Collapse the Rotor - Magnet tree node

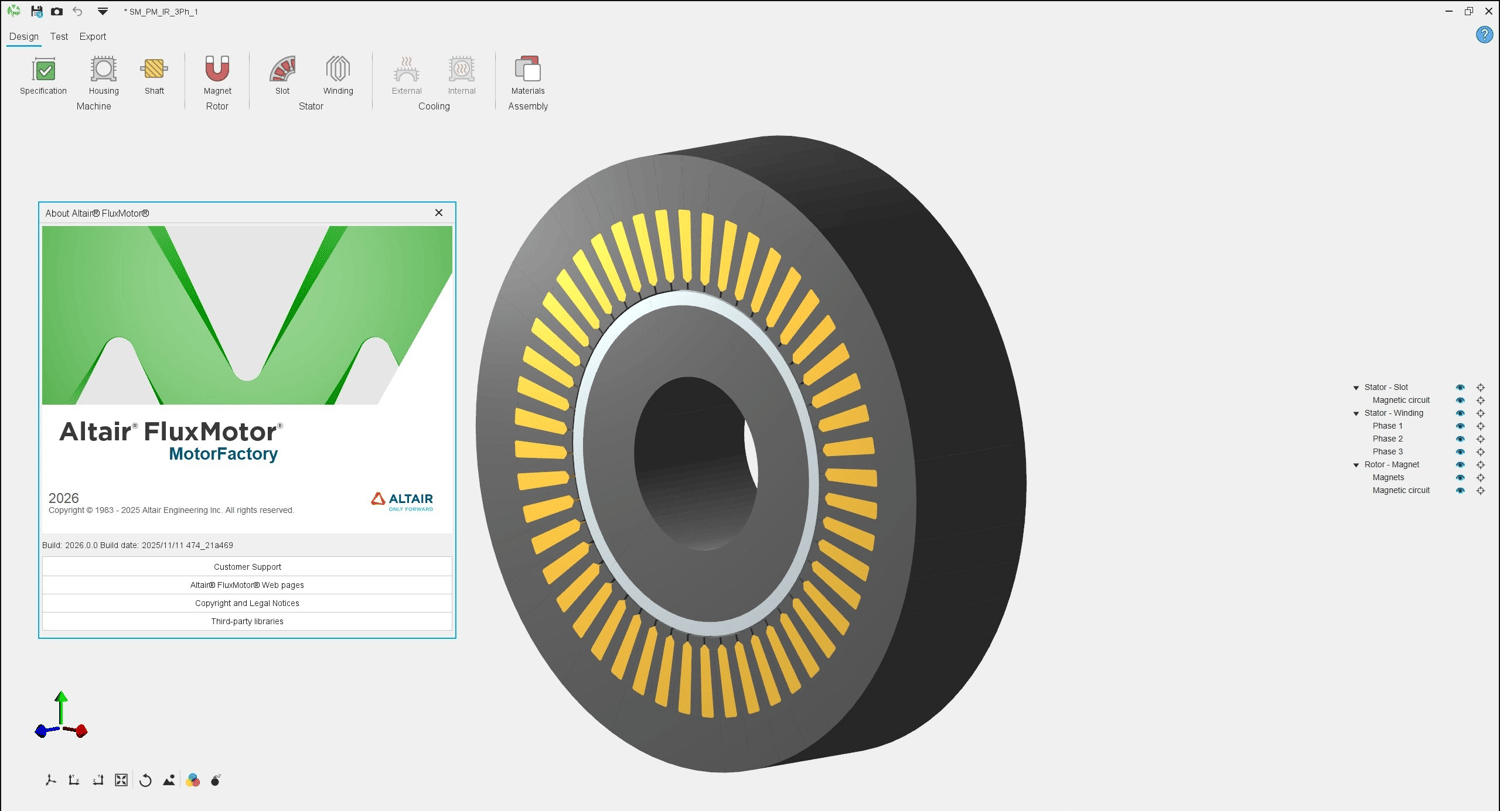click(1356, 465)
